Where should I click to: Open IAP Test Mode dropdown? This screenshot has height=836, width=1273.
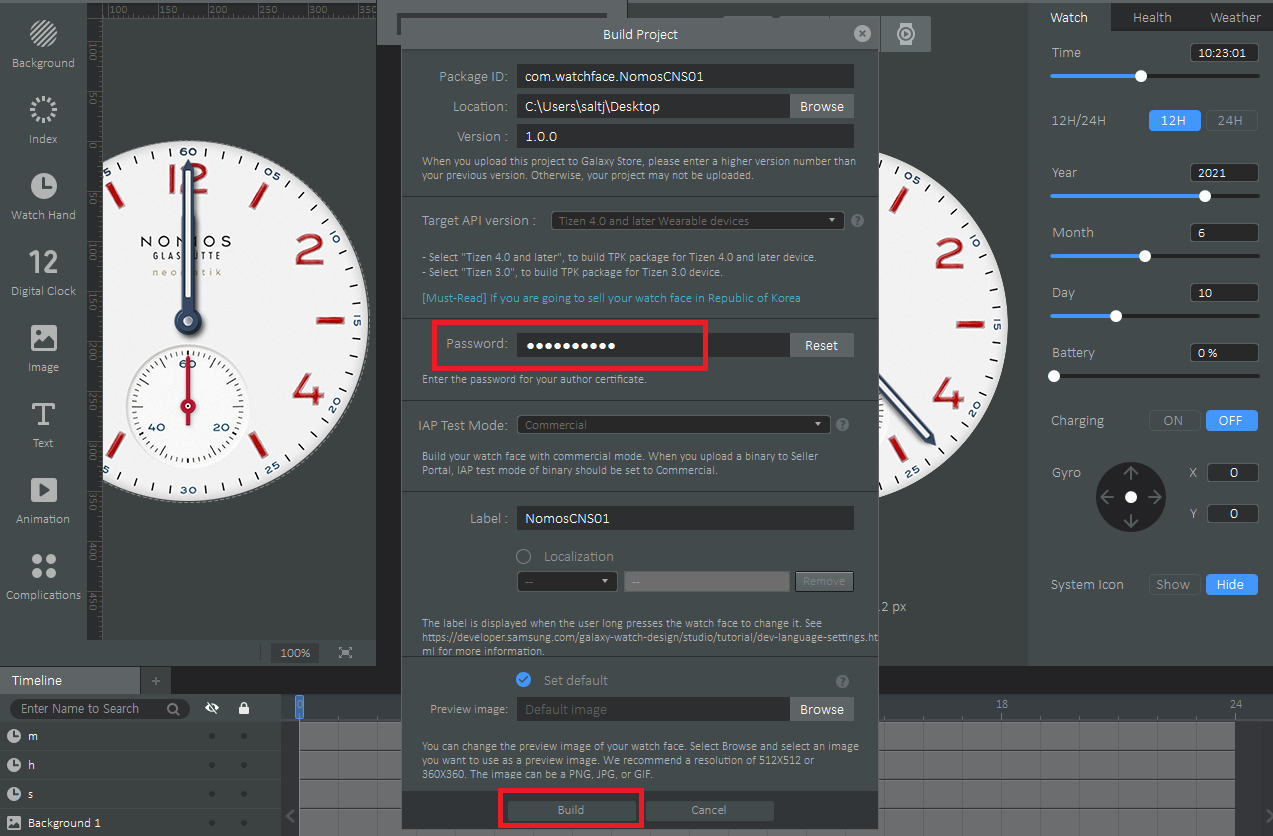(674, 425)
